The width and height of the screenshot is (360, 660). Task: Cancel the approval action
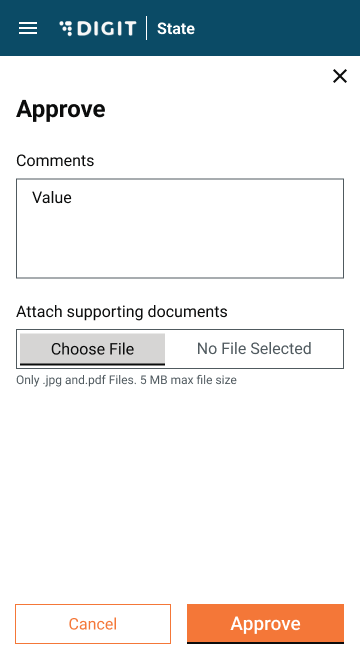[93, 624]
